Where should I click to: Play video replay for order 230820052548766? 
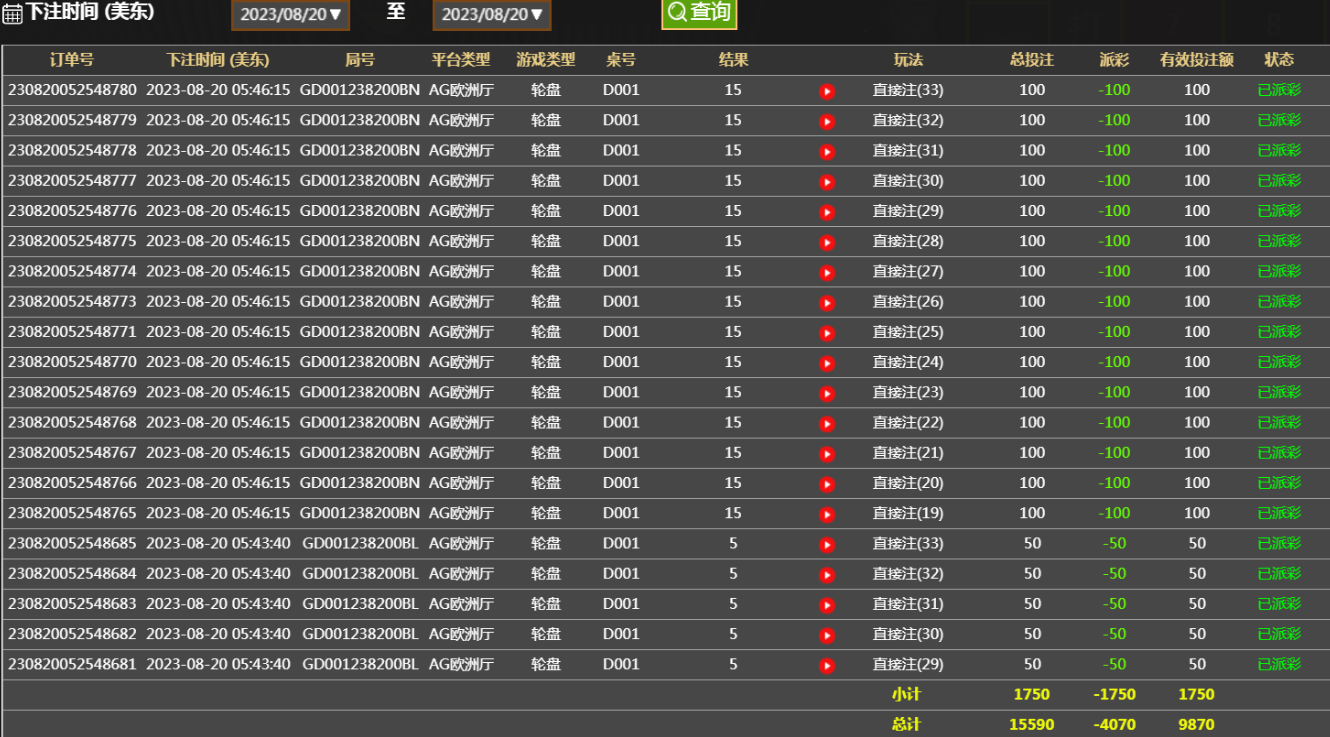pos(827,484)
